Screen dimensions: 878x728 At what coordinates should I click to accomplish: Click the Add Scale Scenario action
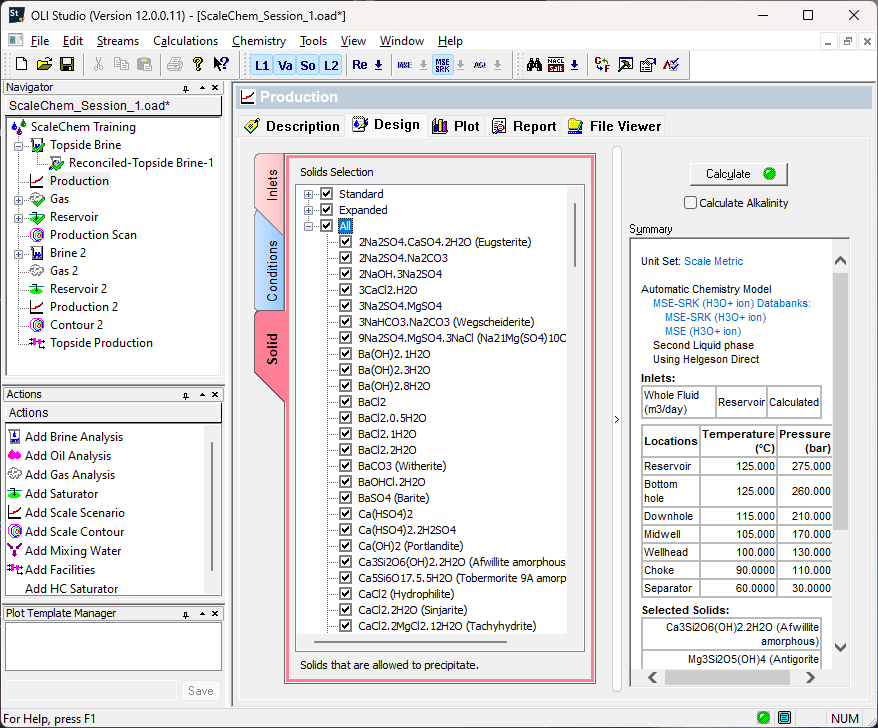point(74,512)
